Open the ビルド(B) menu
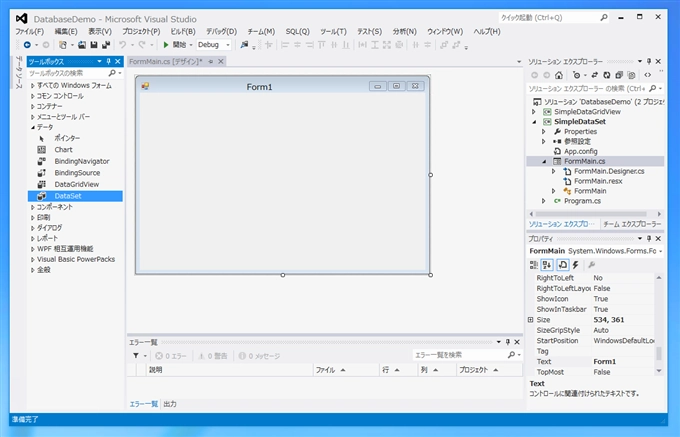Viewport: 680px width, 437px height. point(183,32)
